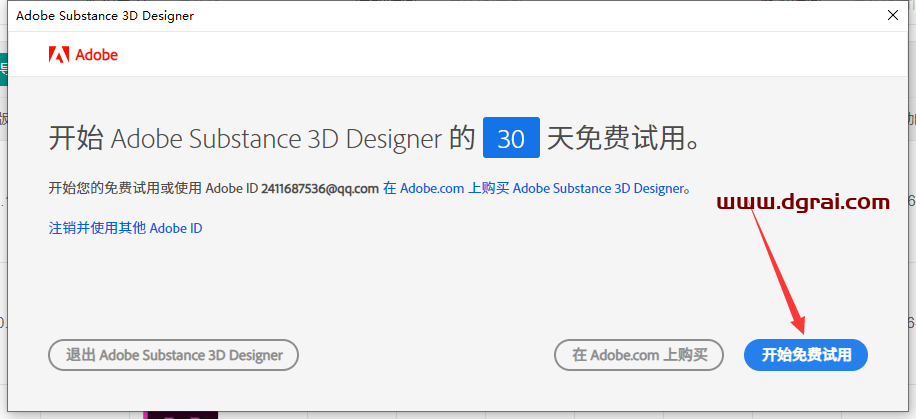Click the dialog title Adobe Substance 3D Designer
This screenshot has width=916, height=419.
(x=105, y=16)
